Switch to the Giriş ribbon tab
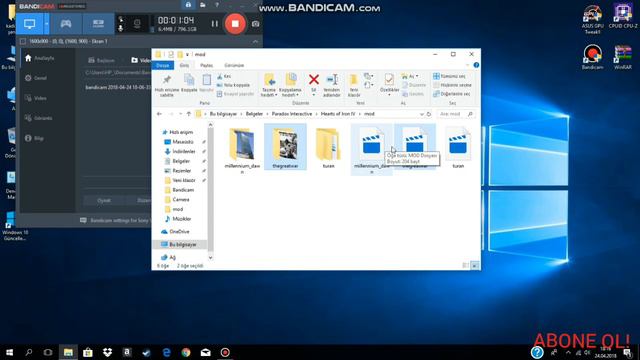 pyautogui.click(x=184, y=65)
